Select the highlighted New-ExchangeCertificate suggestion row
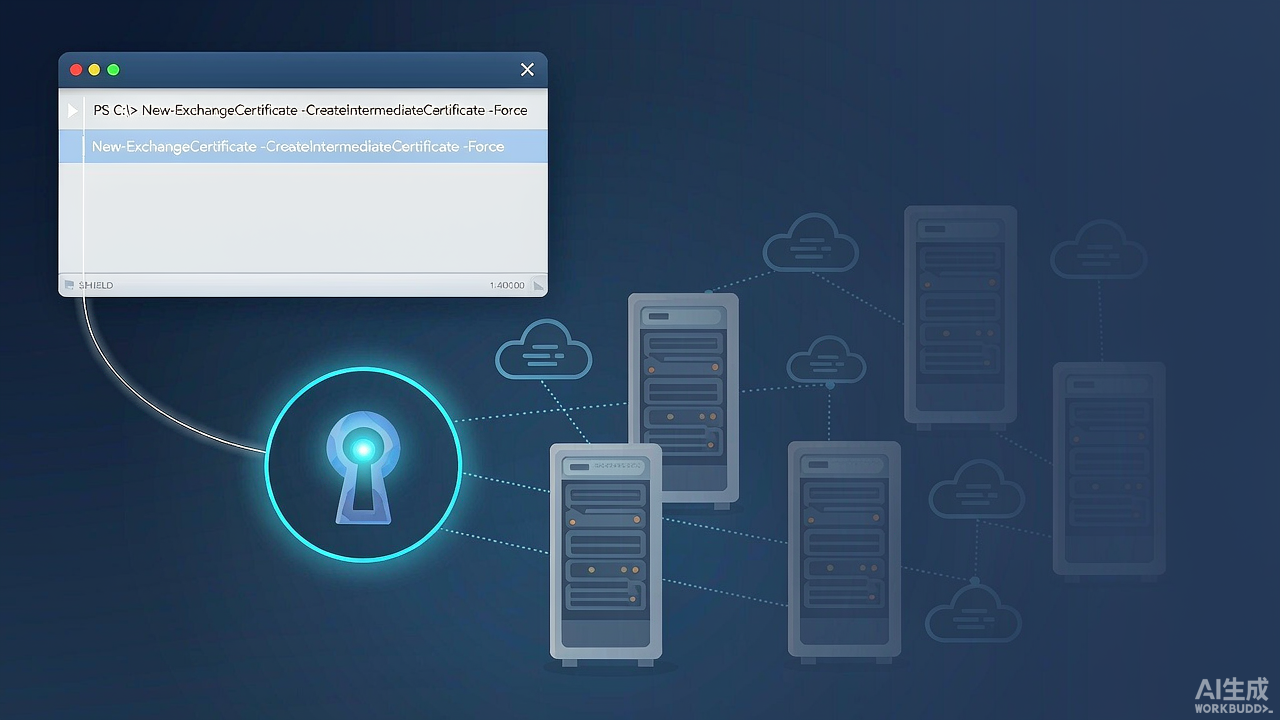 pyautogui.click(x=303, y=146)
